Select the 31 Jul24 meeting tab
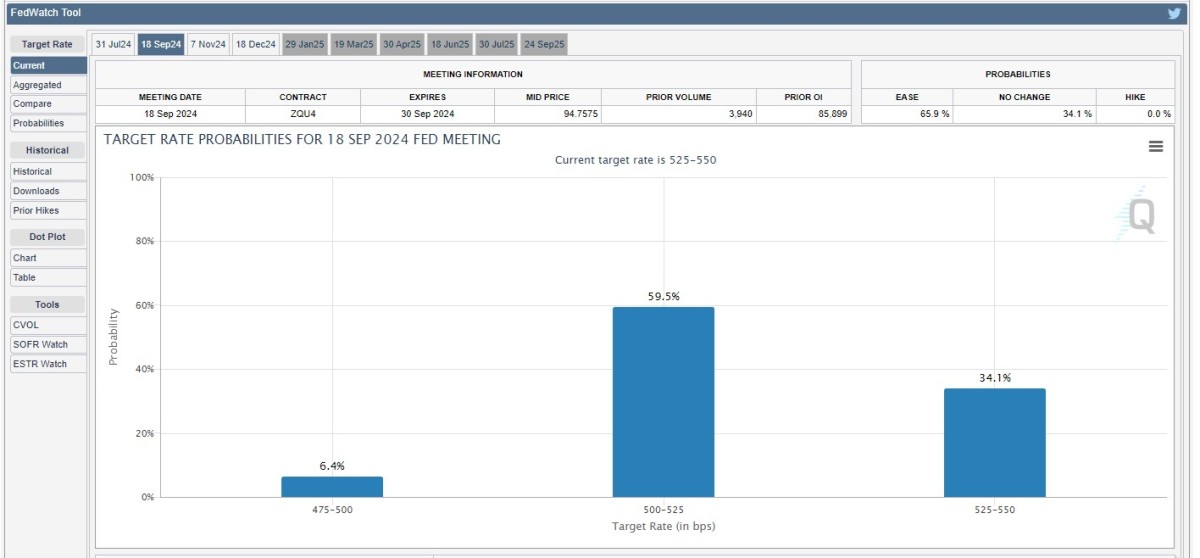The image size is (1200, 558). point(113,44)
